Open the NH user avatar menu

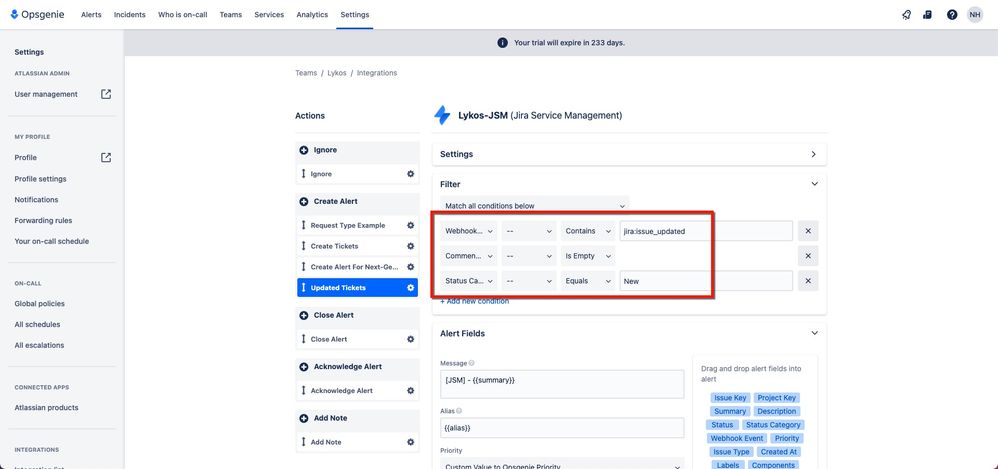point(974,15)
